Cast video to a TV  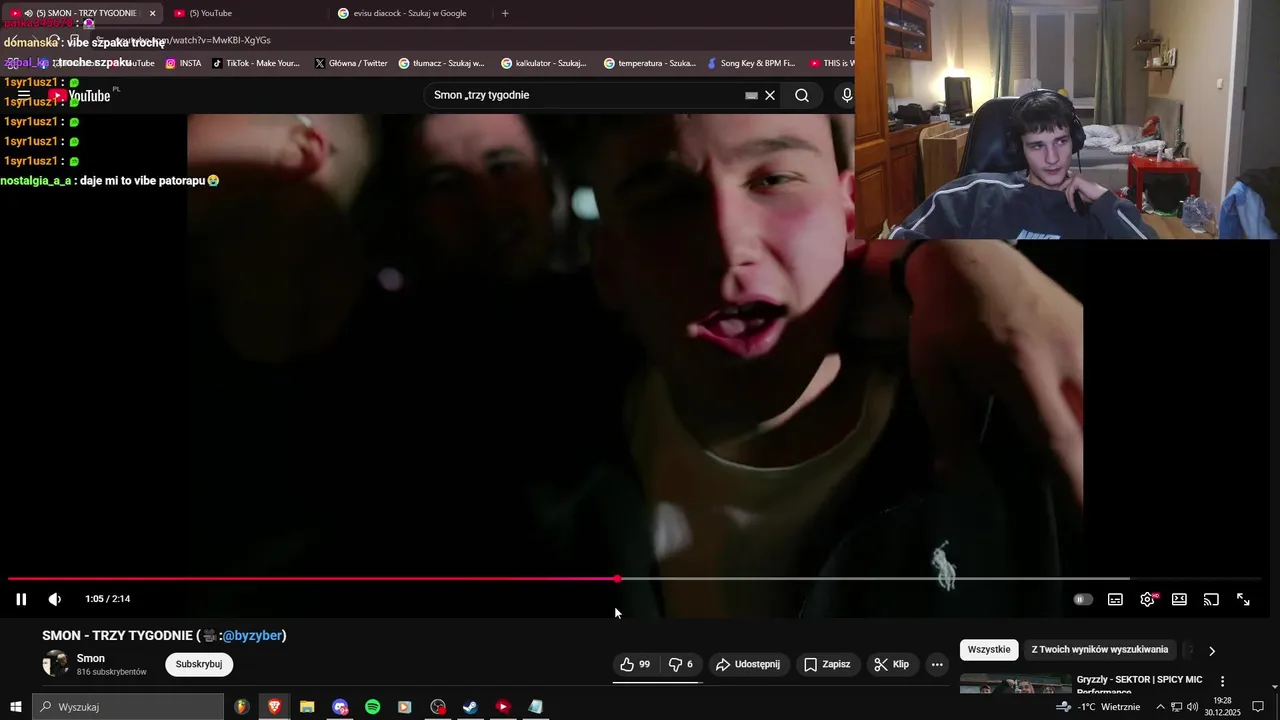[x=1211, y=599]
